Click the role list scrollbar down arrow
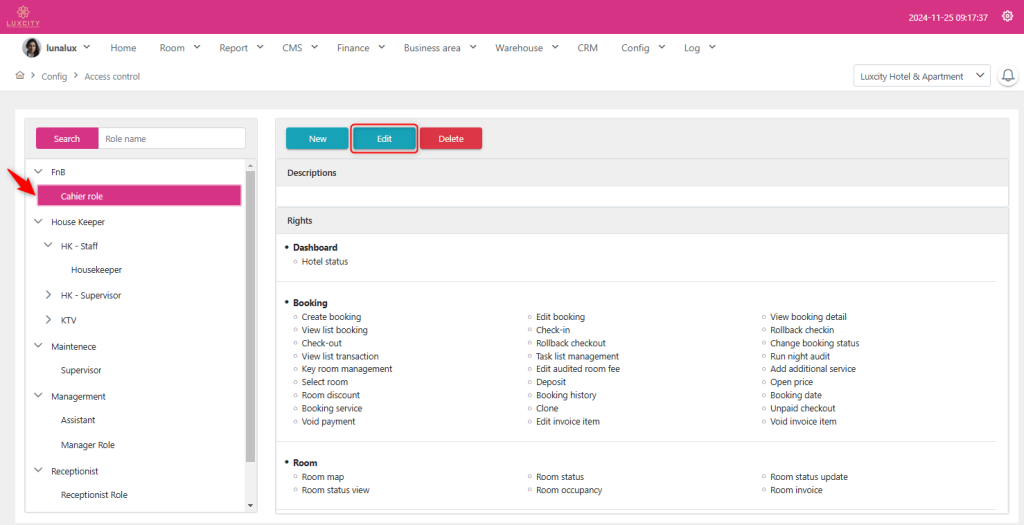 (x=250, y=506)
